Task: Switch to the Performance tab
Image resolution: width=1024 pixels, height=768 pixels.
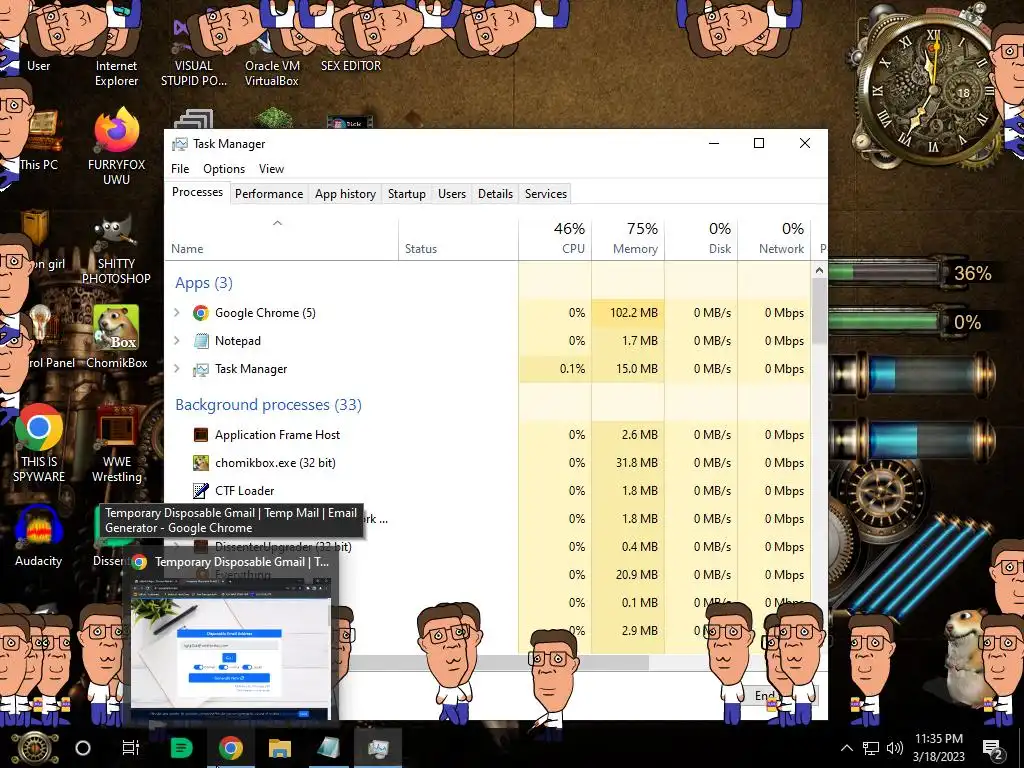Action: [269, 194]
